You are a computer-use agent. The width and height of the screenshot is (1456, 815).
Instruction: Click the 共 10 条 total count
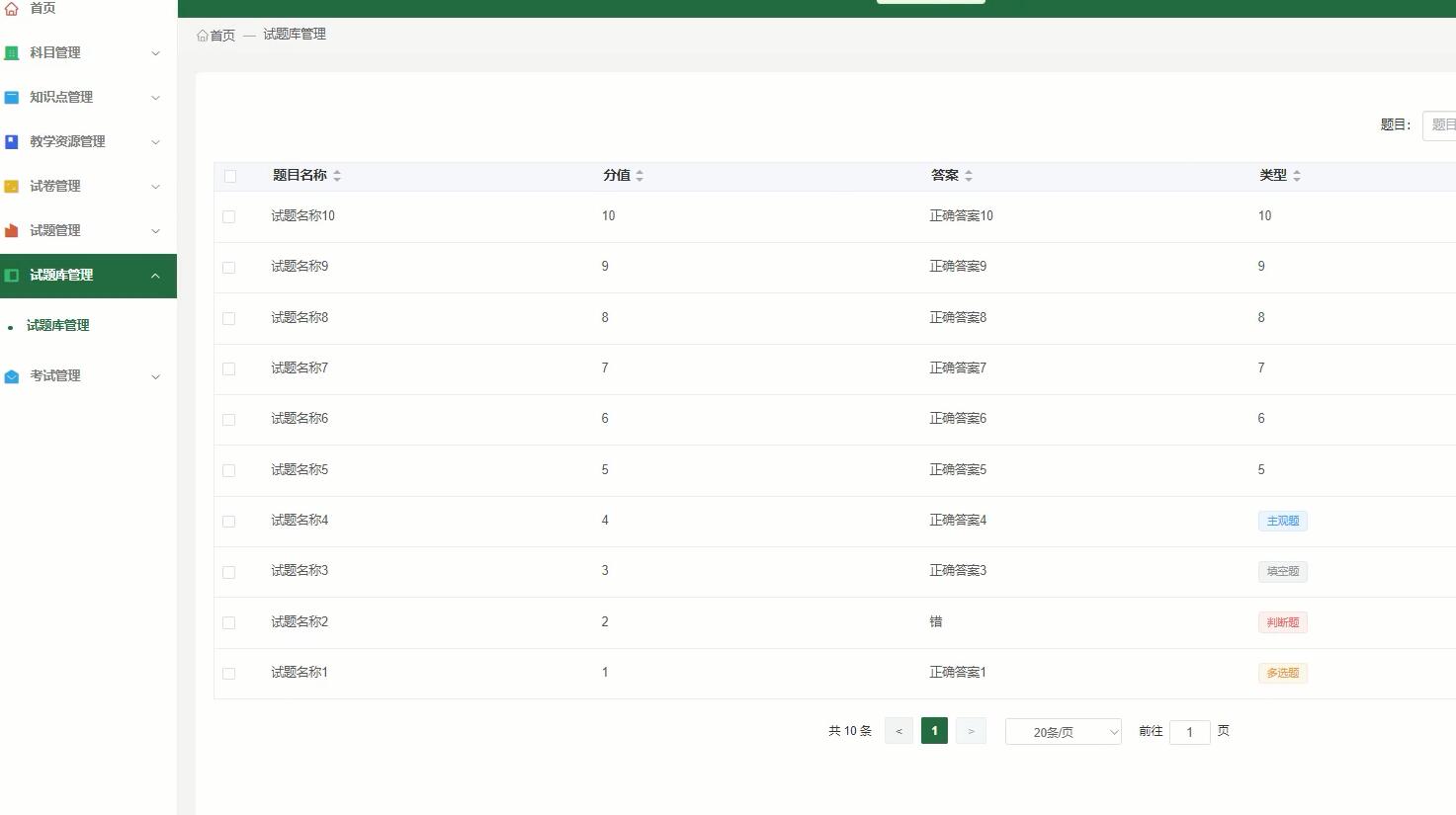pos(850,731)
